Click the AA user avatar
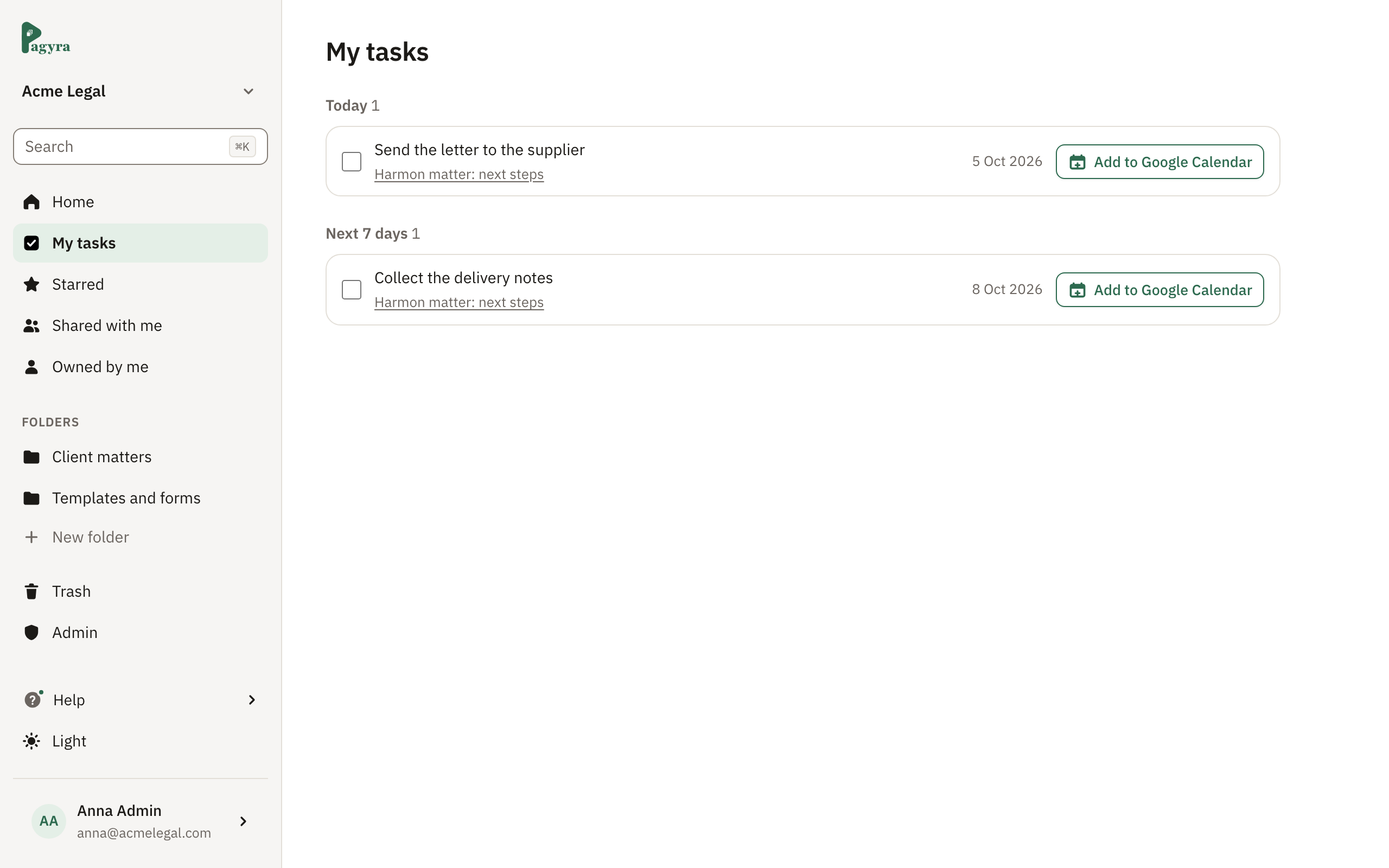The width and height of the screenshot is (1389, 868). point(49,821)
